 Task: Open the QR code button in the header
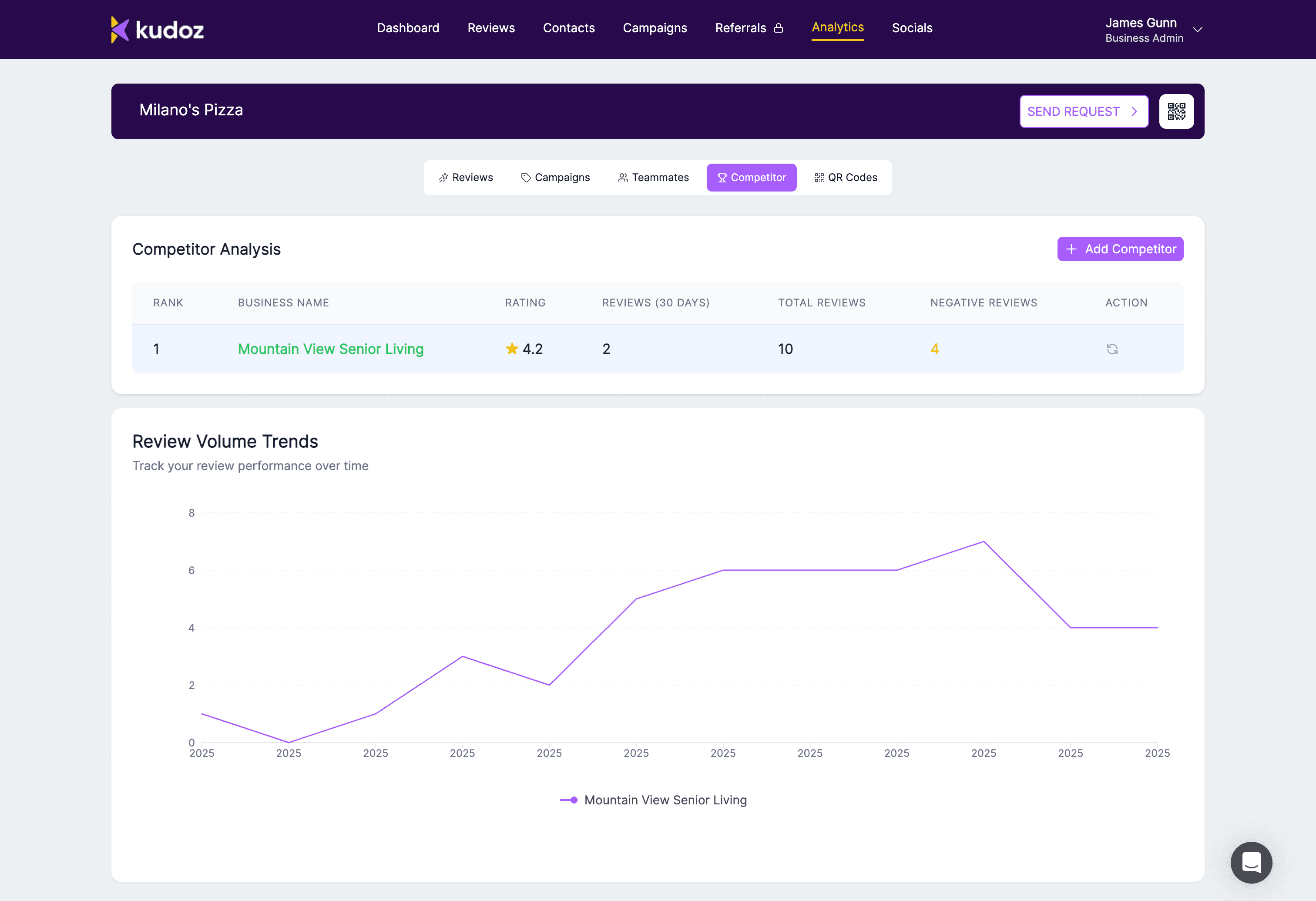(1176, 111)
